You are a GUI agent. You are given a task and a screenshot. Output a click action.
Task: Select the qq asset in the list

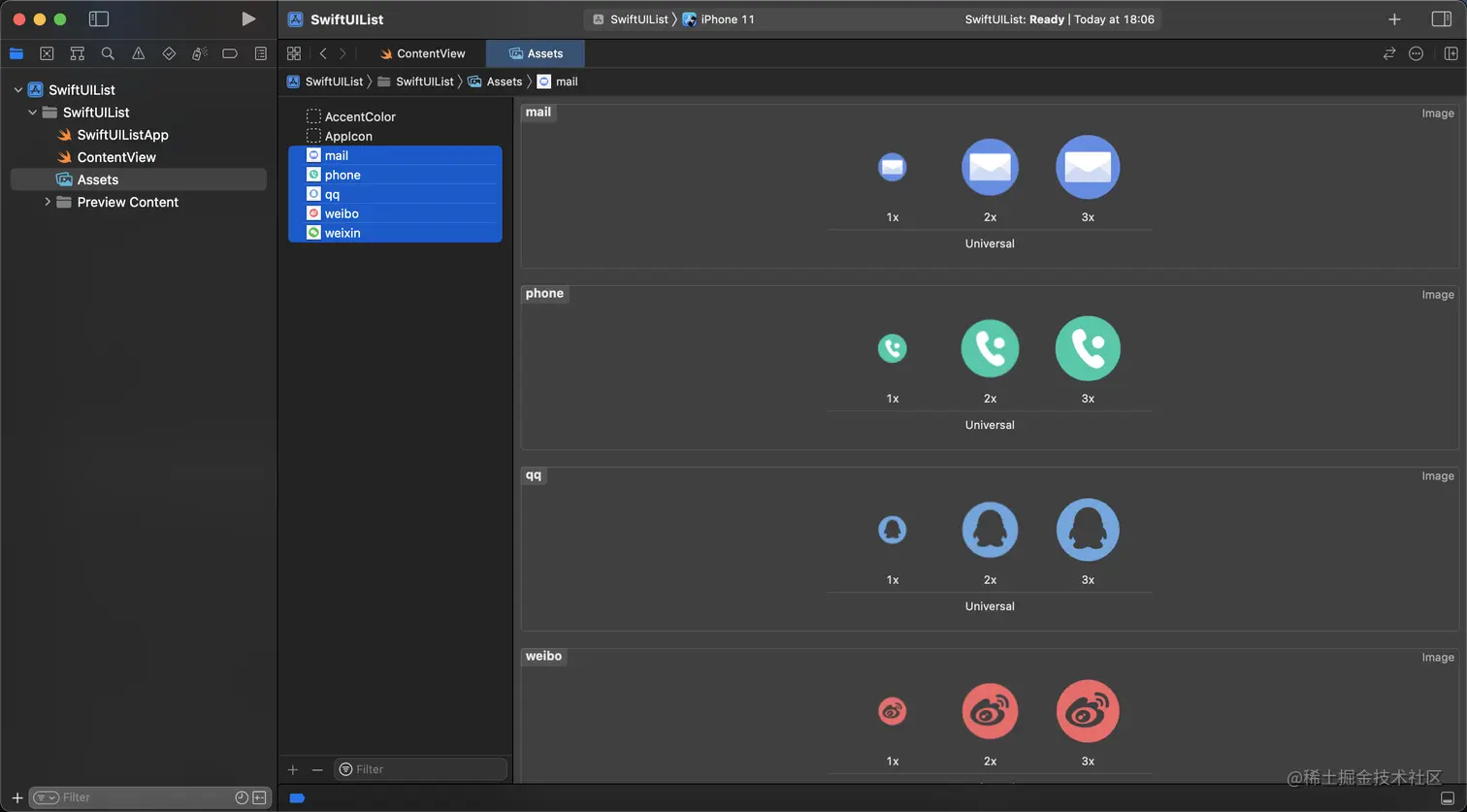(x=395, y=194)
